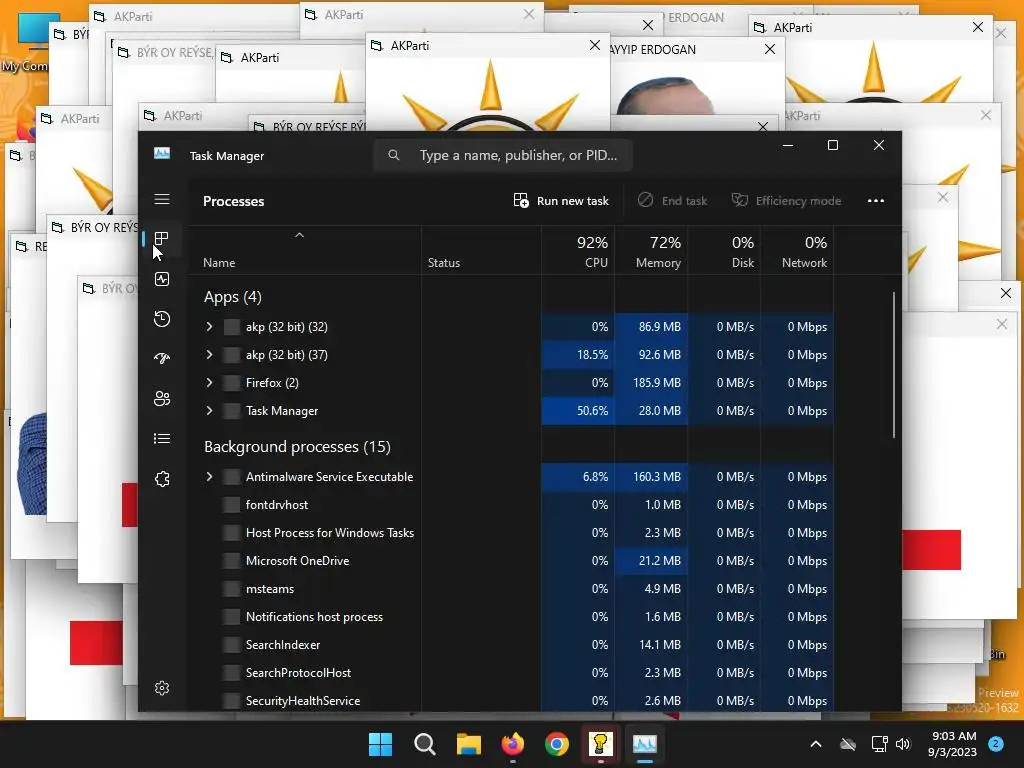
Task: Click the Apps (4) group heading
Action: [x=232, y=297]
